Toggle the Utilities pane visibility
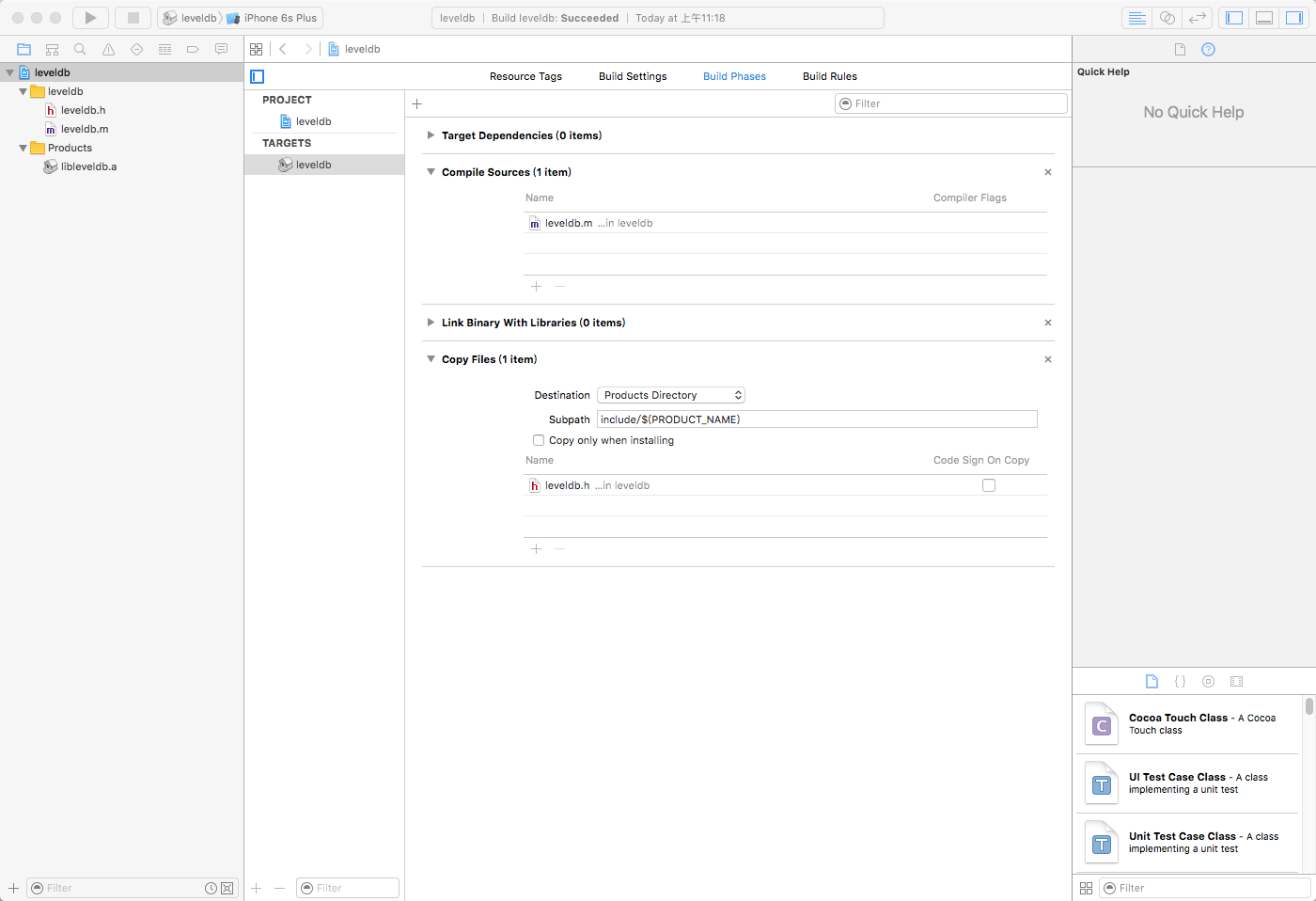Screen dimensions: 1316x901 point(1294,18)
